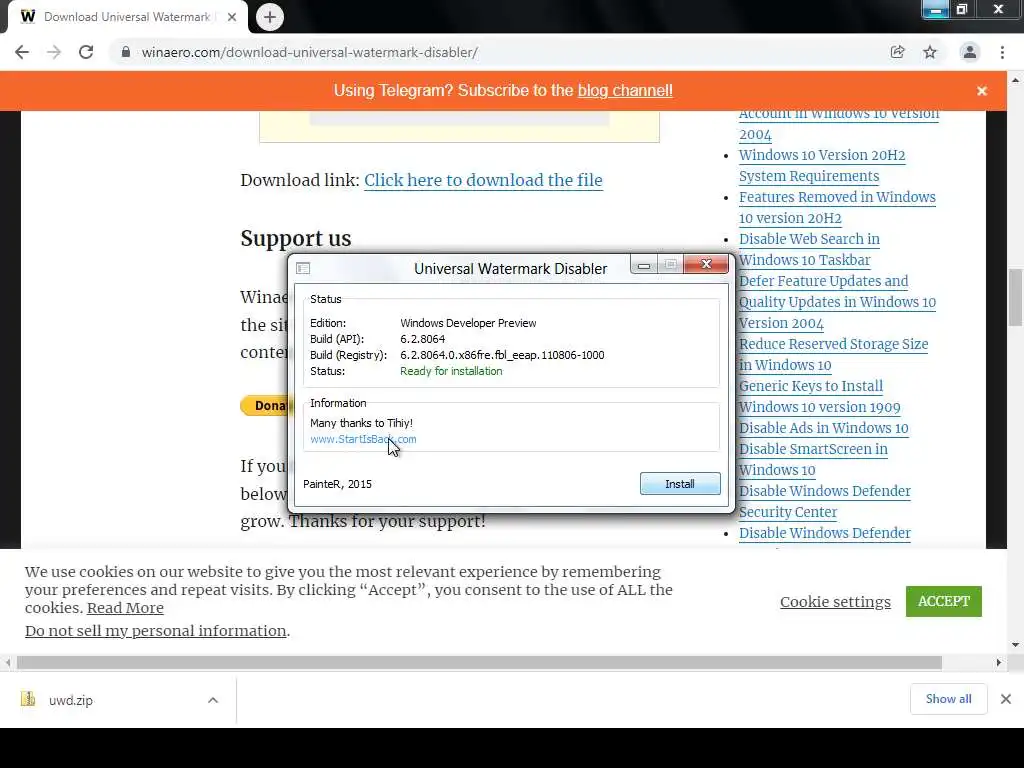This screenshot has width=1024, height=768.
Task: Close the downloads bar
Action: (x=1006, y=699)
